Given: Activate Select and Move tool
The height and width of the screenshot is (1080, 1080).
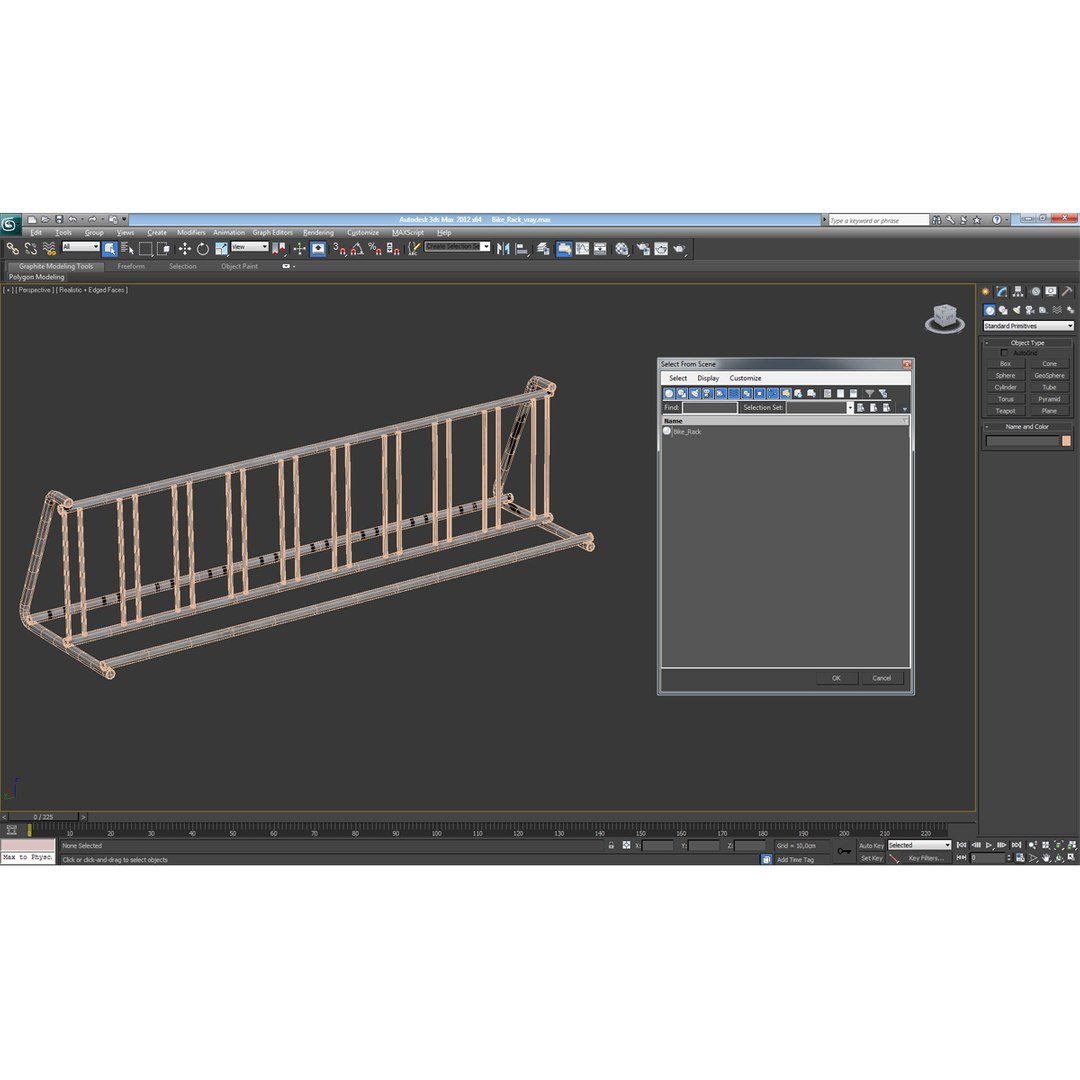Looking at the screenshot, I should tap(185, 249).
